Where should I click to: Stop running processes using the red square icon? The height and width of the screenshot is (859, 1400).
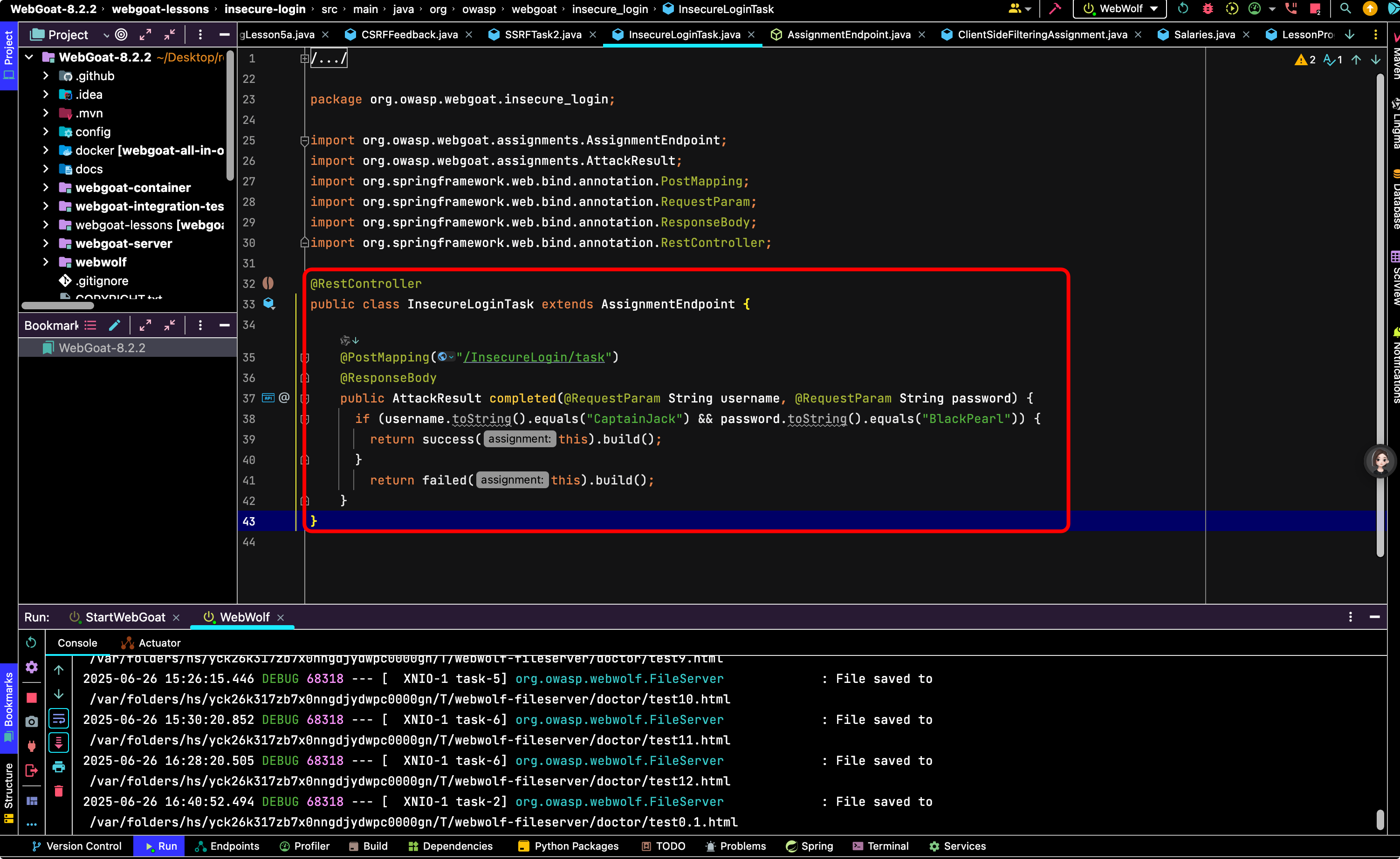click(1315, 9)
